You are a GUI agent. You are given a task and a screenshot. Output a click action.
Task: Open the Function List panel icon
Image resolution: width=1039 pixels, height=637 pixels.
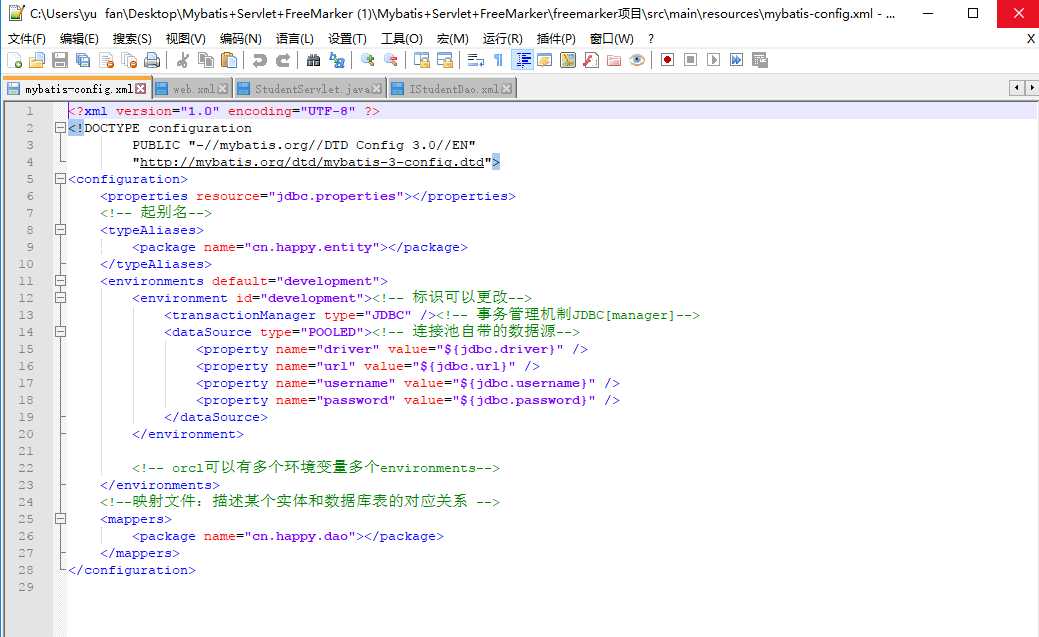pos(591,60)
